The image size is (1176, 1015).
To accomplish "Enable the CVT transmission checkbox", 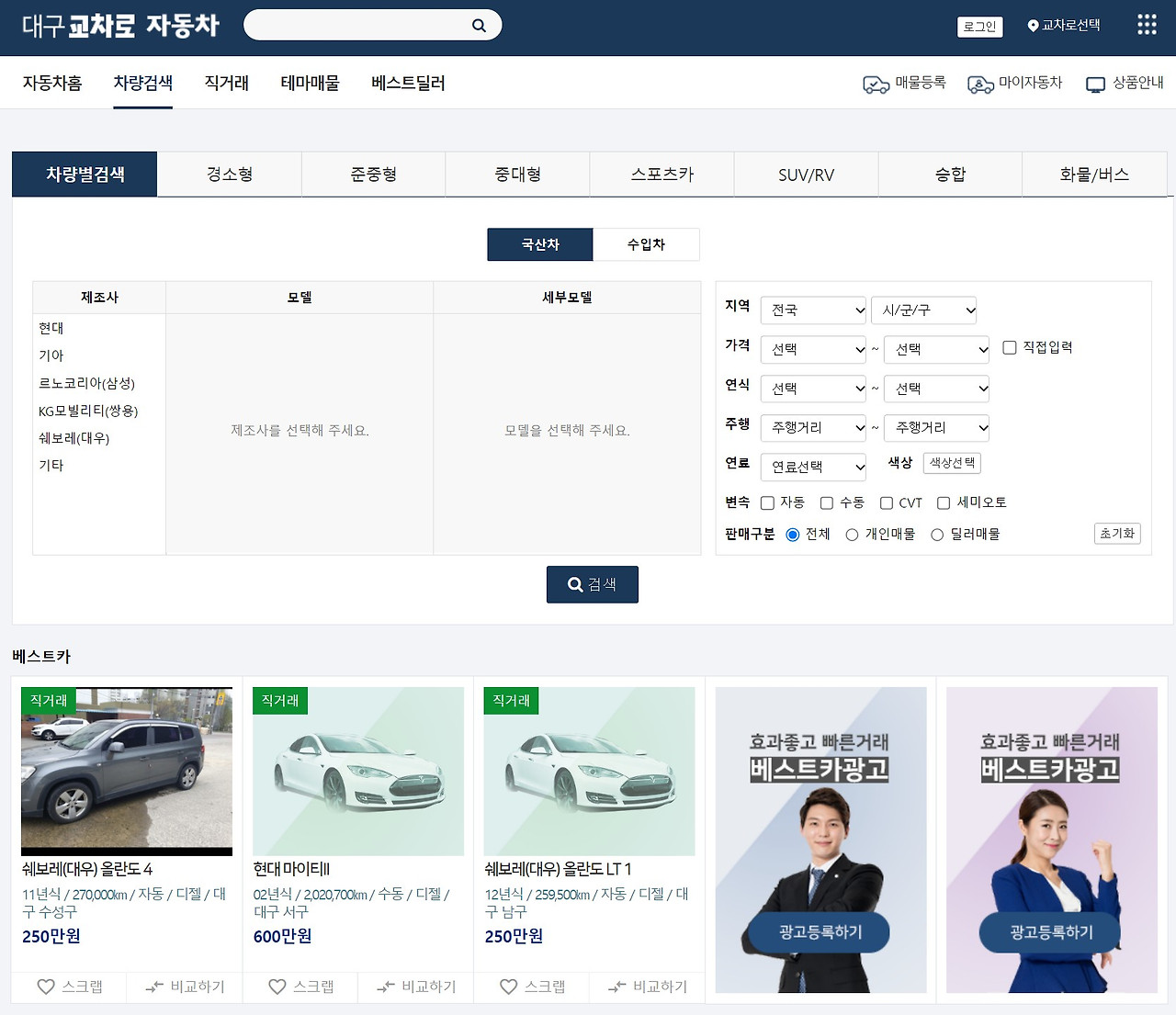I will 887,502.
